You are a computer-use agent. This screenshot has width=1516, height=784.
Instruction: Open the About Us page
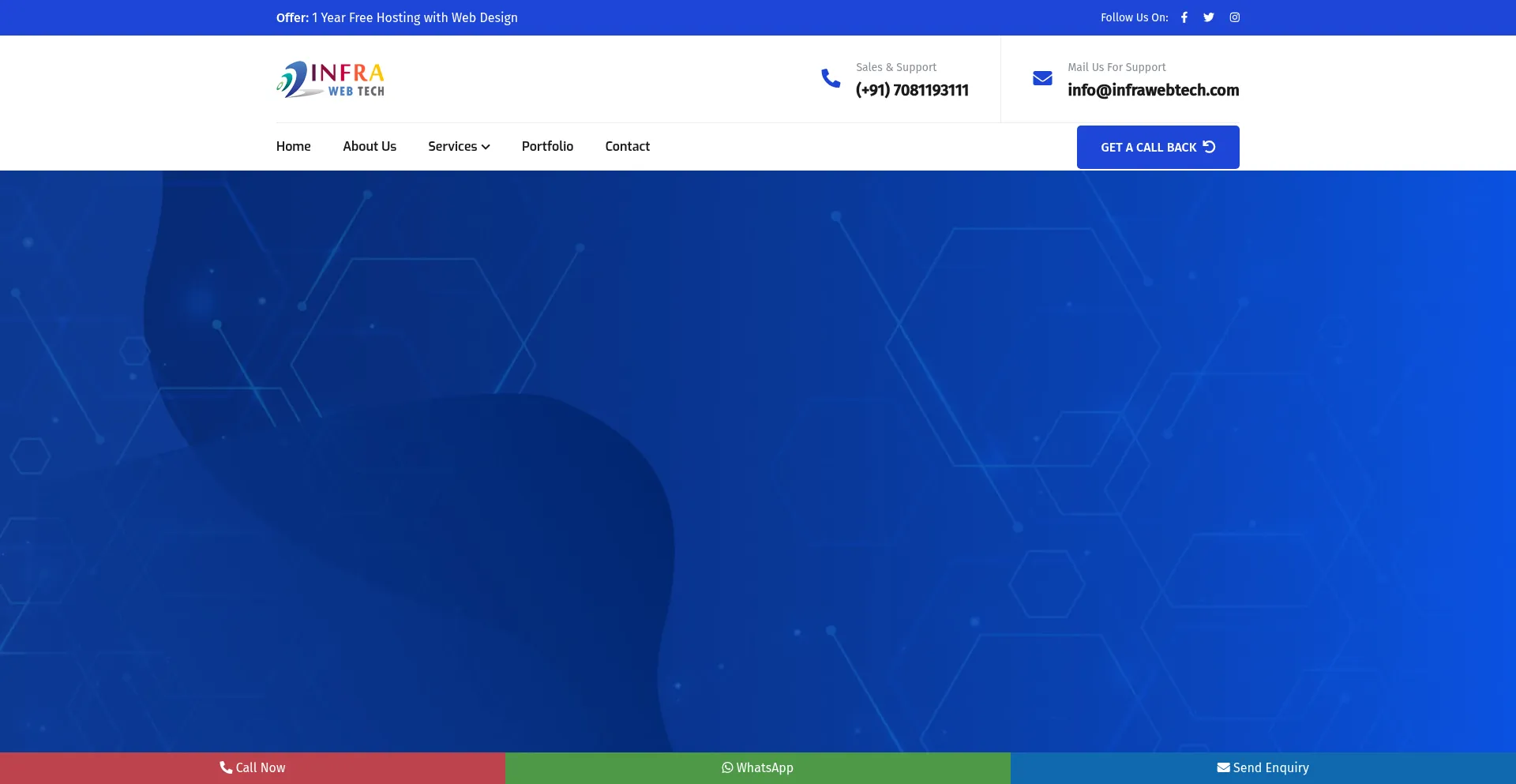coord(370,146)
